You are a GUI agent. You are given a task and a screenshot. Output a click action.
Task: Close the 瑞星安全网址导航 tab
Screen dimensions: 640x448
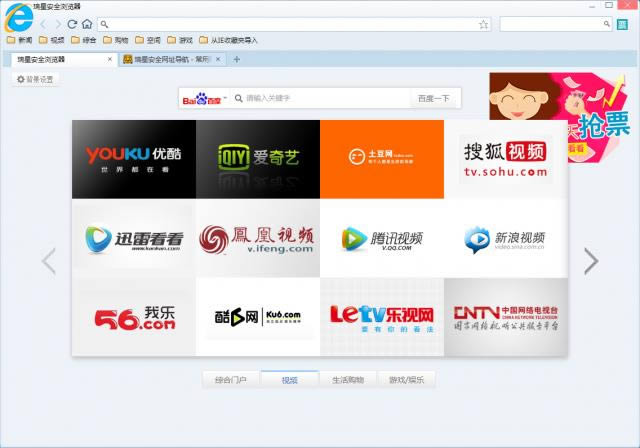(218, 60)
